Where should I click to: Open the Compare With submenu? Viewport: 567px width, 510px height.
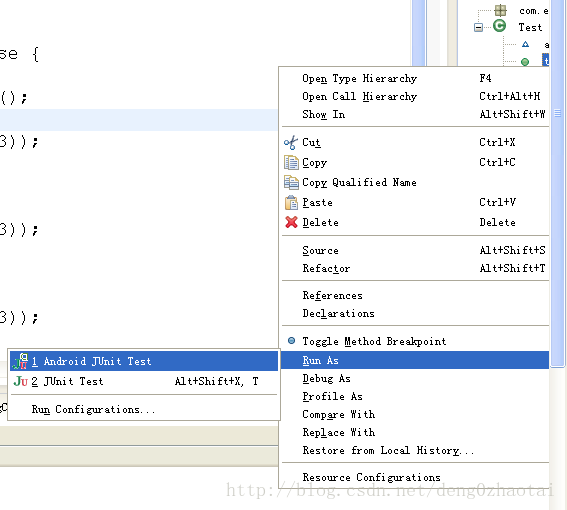pos(415,415)
